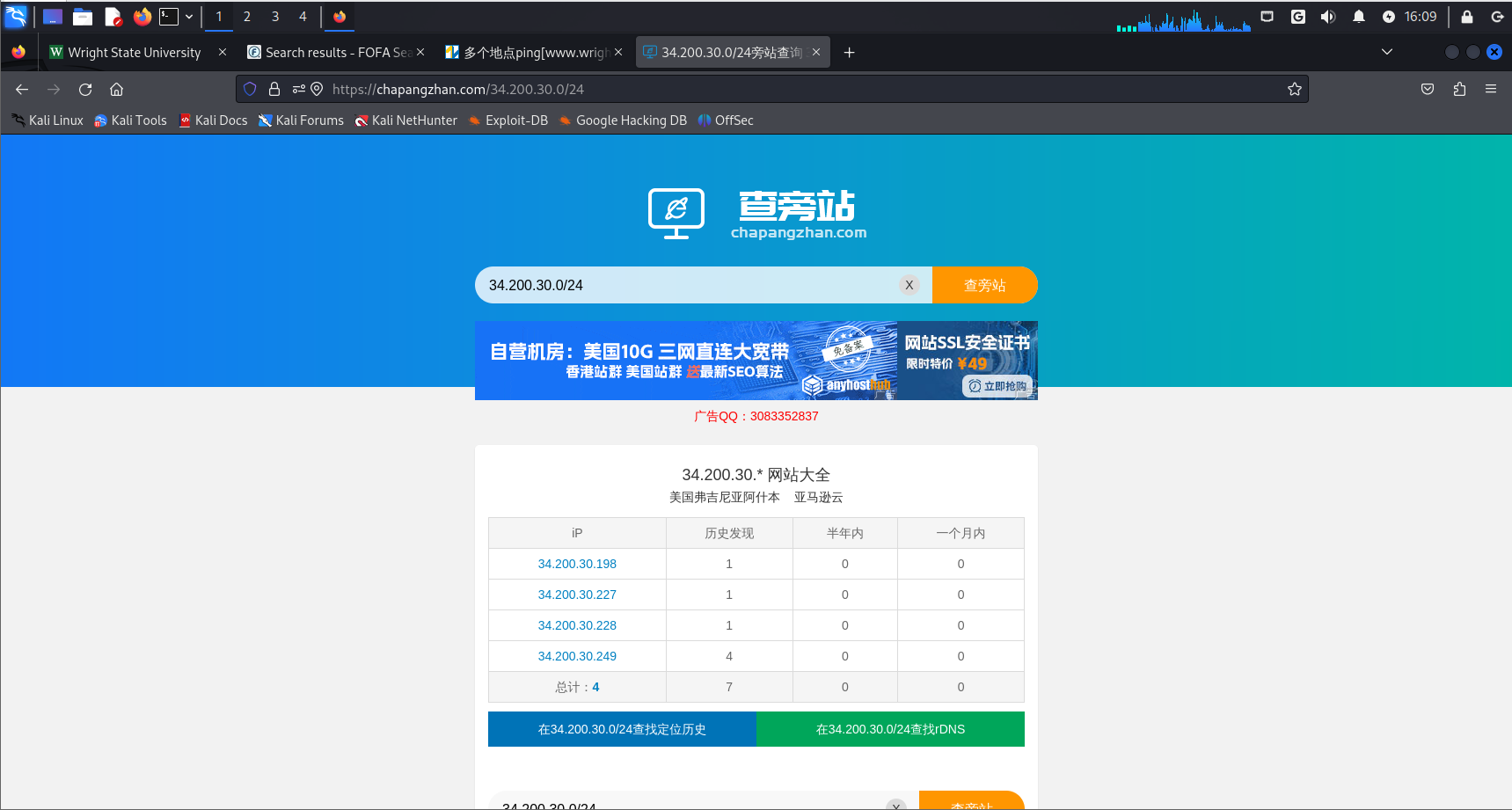The height and width of the screenshot is (810, 1512).
Task: Click the site security padlock icon
Action: click(274, 89)
